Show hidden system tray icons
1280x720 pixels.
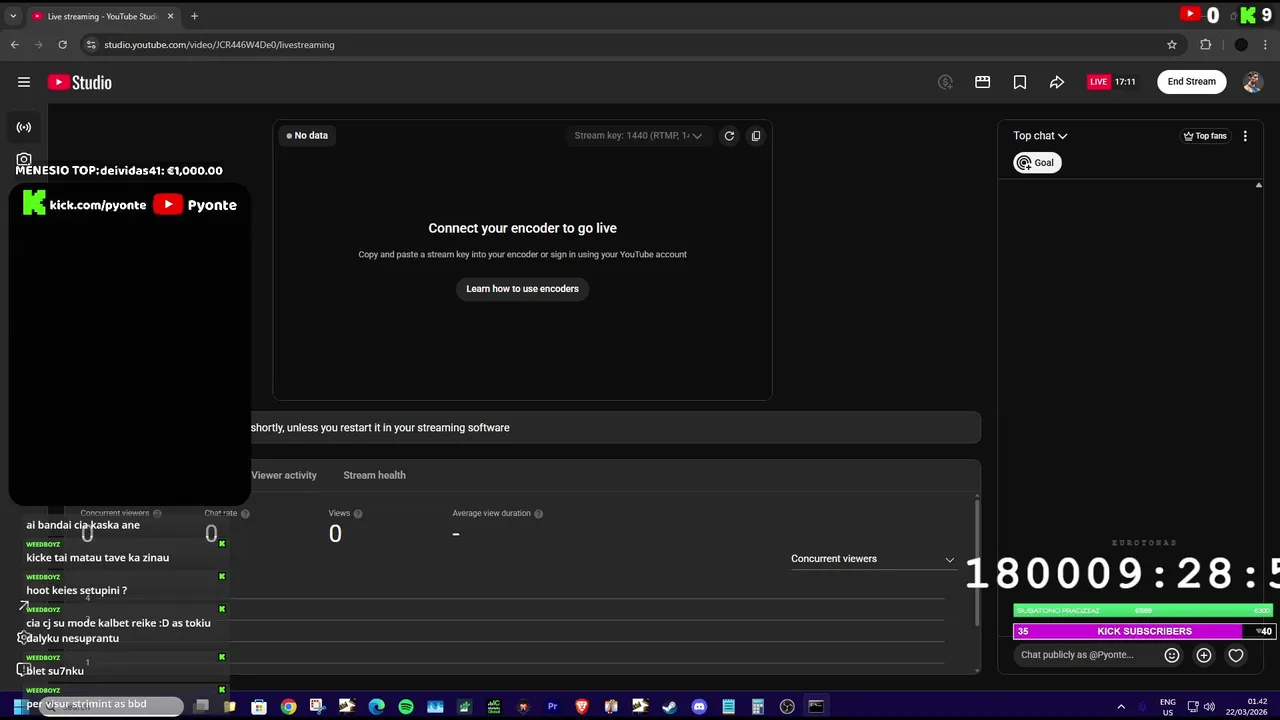[x=1121, y=707]
